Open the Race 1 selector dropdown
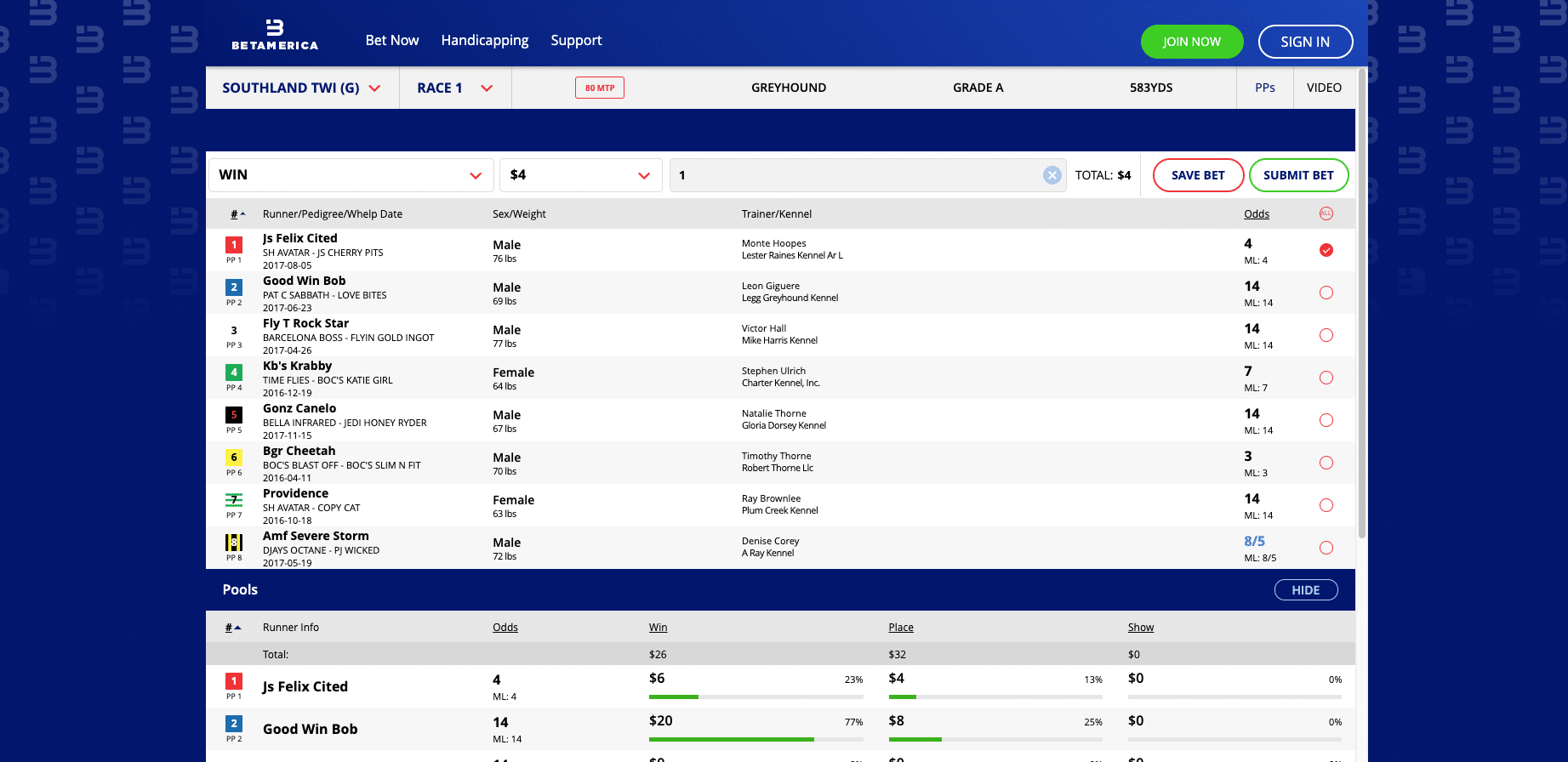This screenshot has width=1568, height=762. [455, 88]
